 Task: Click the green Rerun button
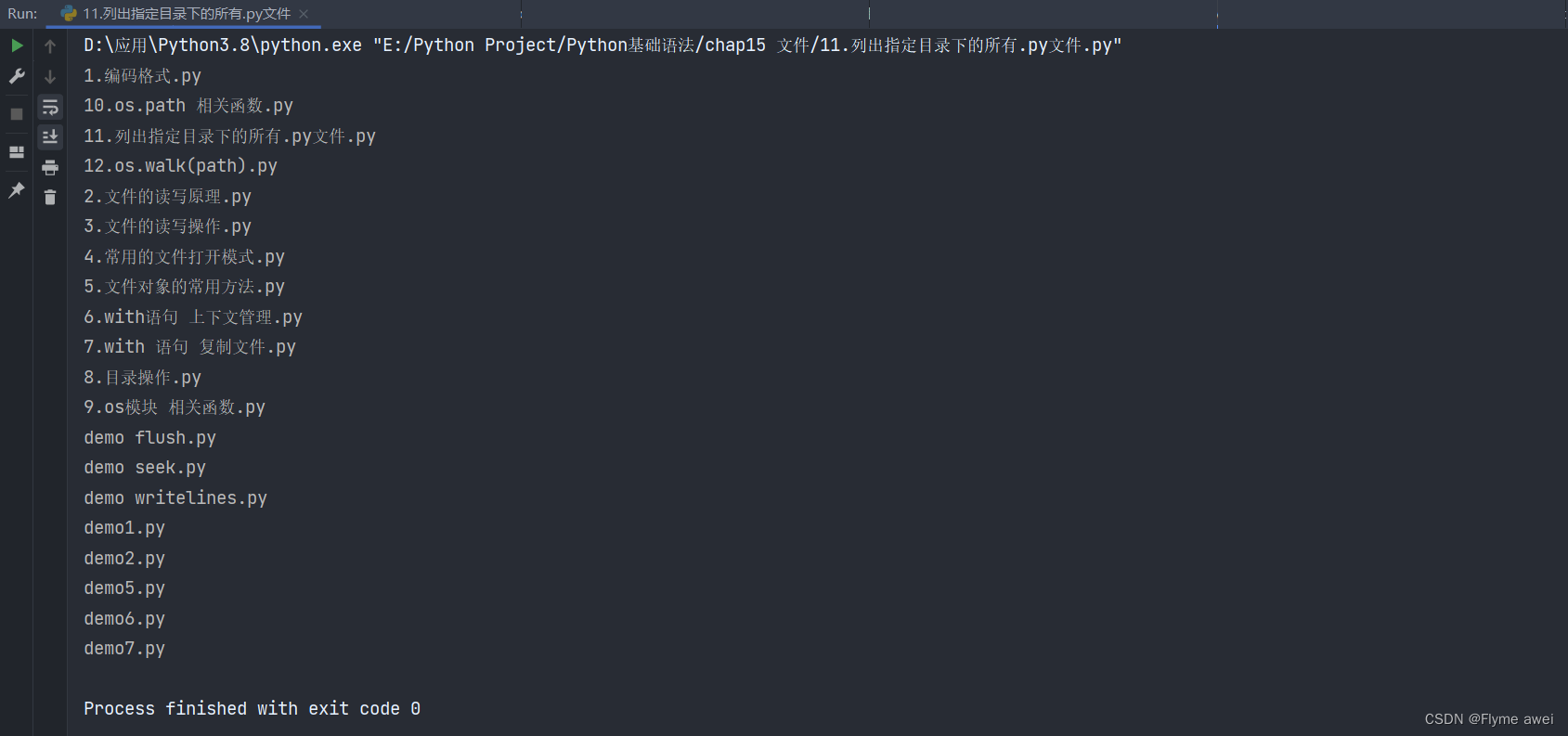17,45
